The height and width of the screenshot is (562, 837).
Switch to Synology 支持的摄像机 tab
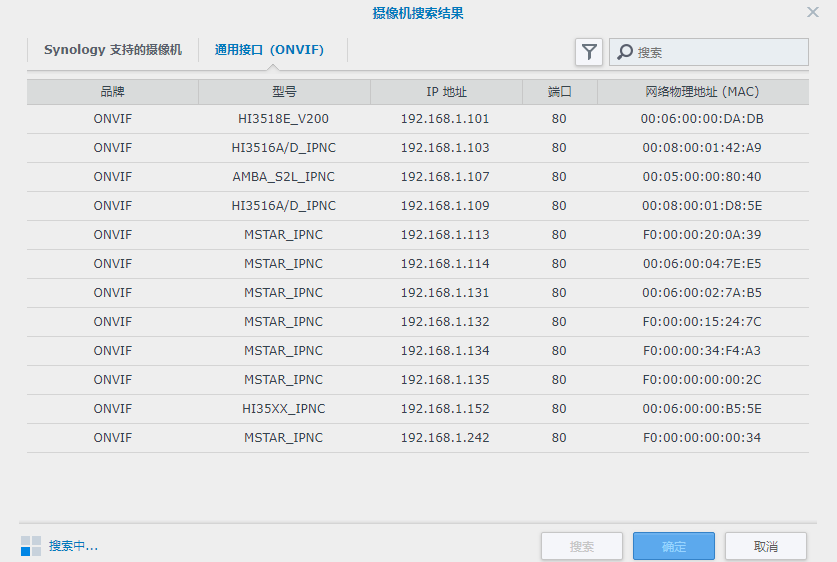coord(113,50)
